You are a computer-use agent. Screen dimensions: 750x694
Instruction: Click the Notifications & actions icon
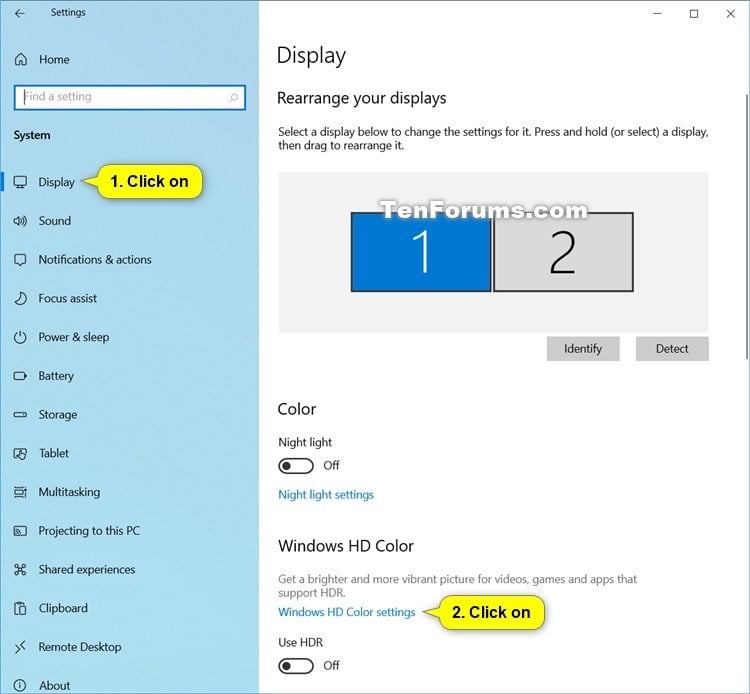20,260
